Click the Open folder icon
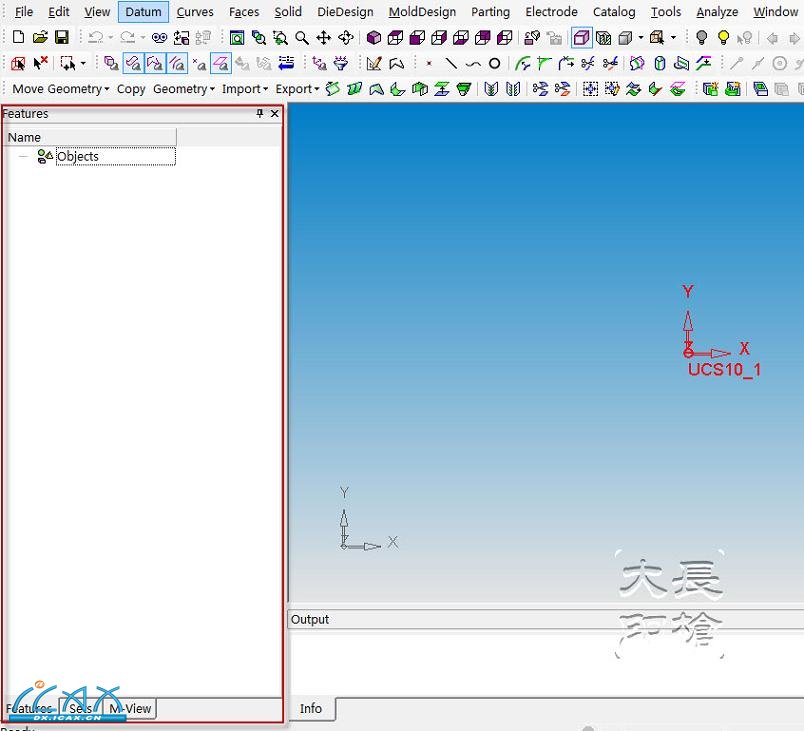The height and width of the screenshot is (731, 804). (x=40, y=38)
